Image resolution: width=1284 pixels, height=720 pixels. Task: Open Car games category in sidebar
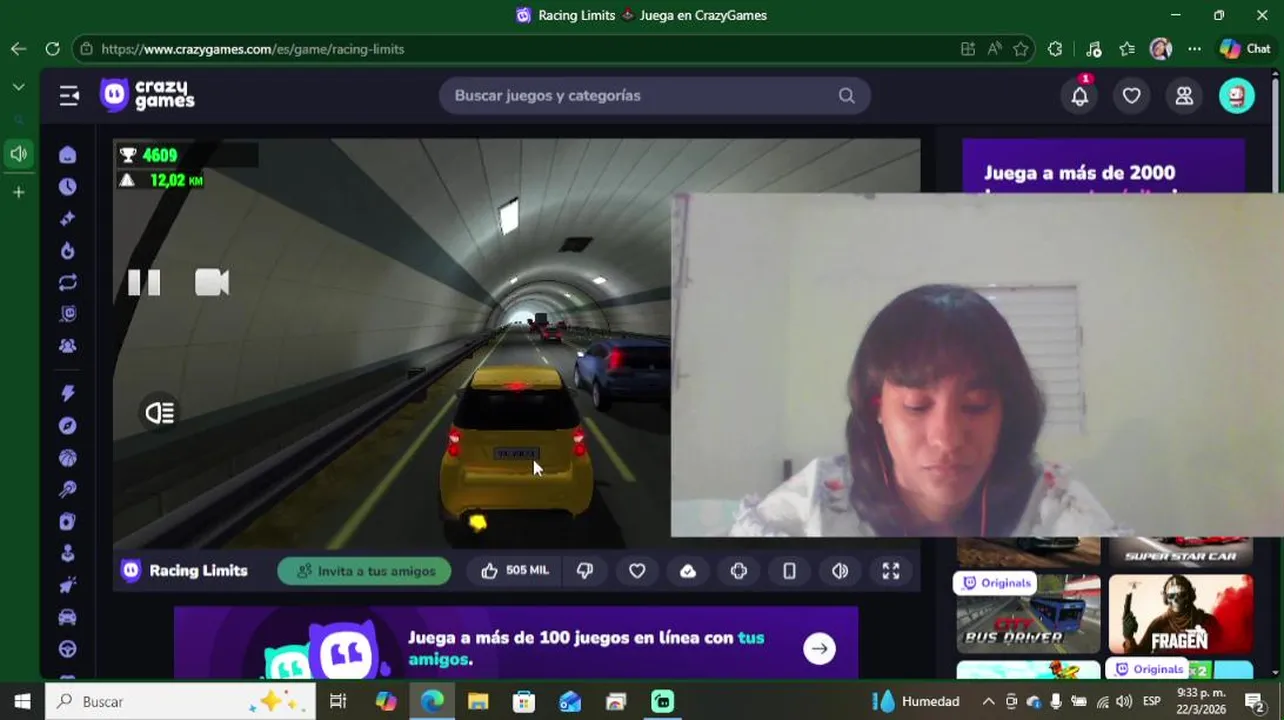[68, 617]
